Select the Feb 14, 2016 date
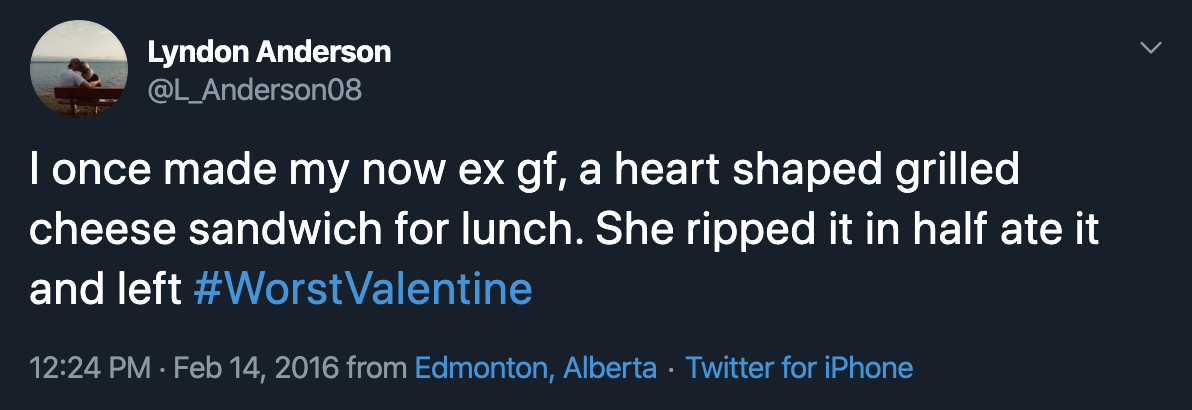The width and height of the screenshot is (1192, 410). pos(255,367)
